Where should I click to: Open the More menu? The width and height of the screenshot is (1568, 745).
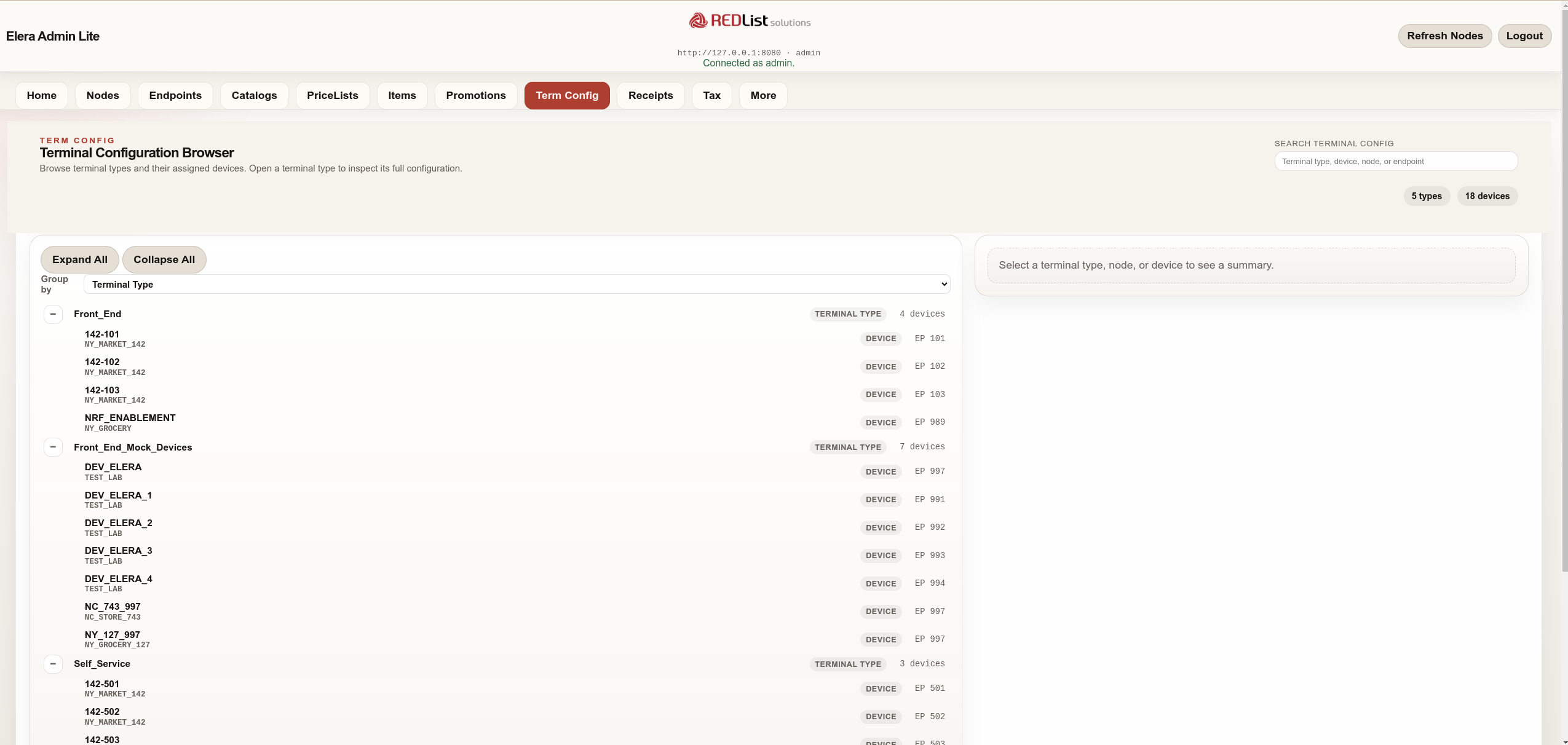[x=764, y=95]
